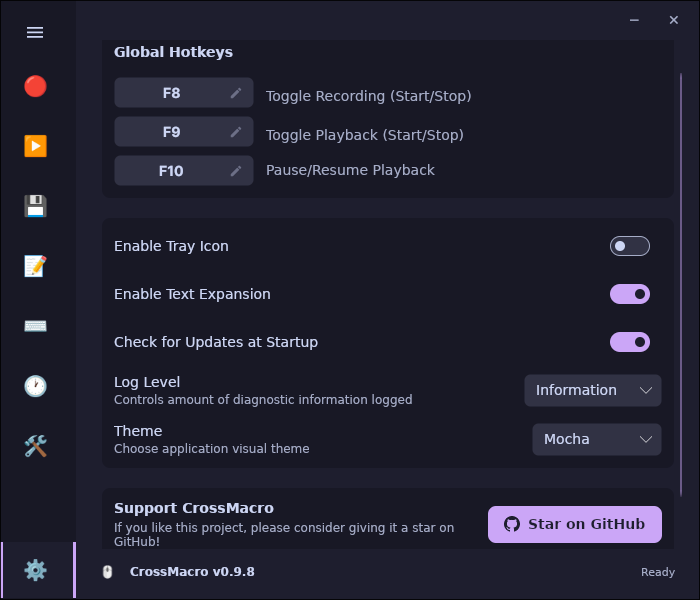Edit the F9 hotkey with pencil icon
The width and height of the screenshot is (700, 600).
pyautogui.click(x=236, y=132)
